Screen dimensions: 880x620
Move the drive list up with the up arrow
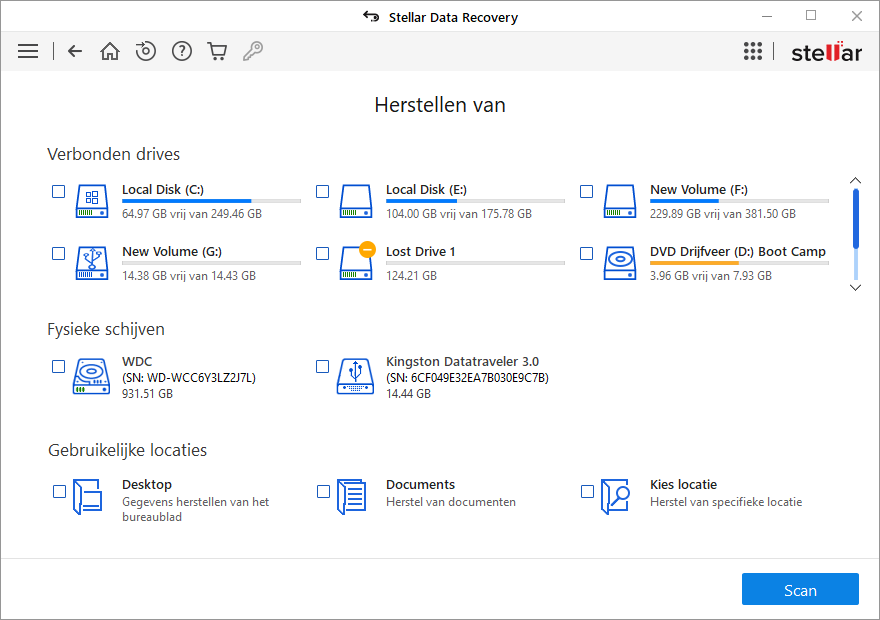click(855, 180)
